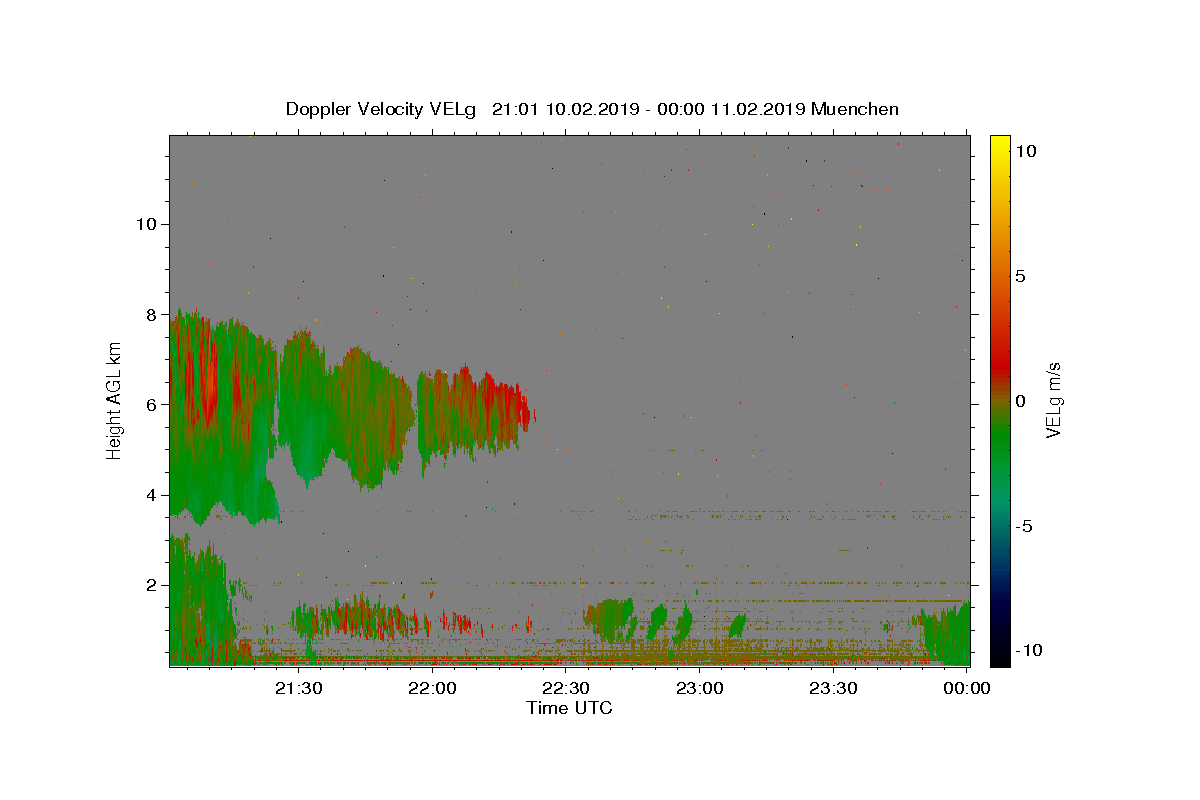Click the height axis tick label '2'
Viewport: 1200px width, 800px height.
tap(153, 585)
